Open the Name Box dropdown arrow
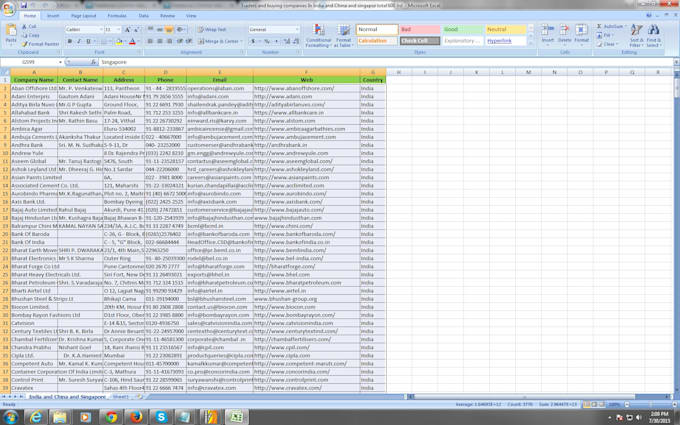The width and height of the screenshot is (680, 425). click(x=69, y=62)
